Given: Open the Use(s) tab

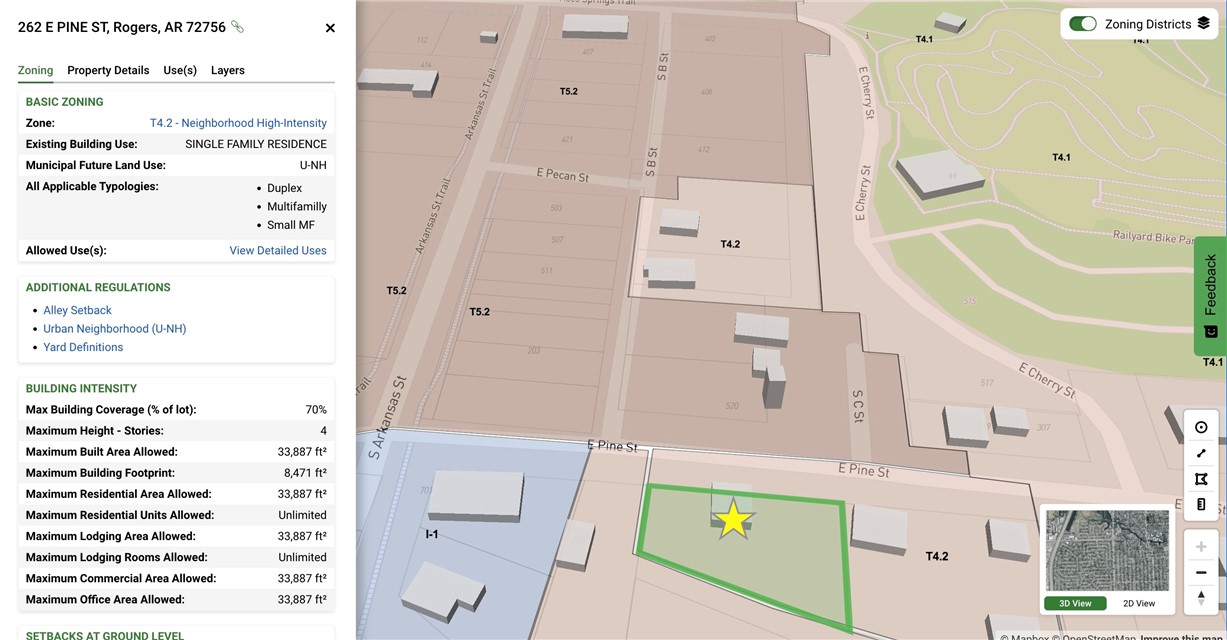Looking at the screenshot, I should 180,70.
